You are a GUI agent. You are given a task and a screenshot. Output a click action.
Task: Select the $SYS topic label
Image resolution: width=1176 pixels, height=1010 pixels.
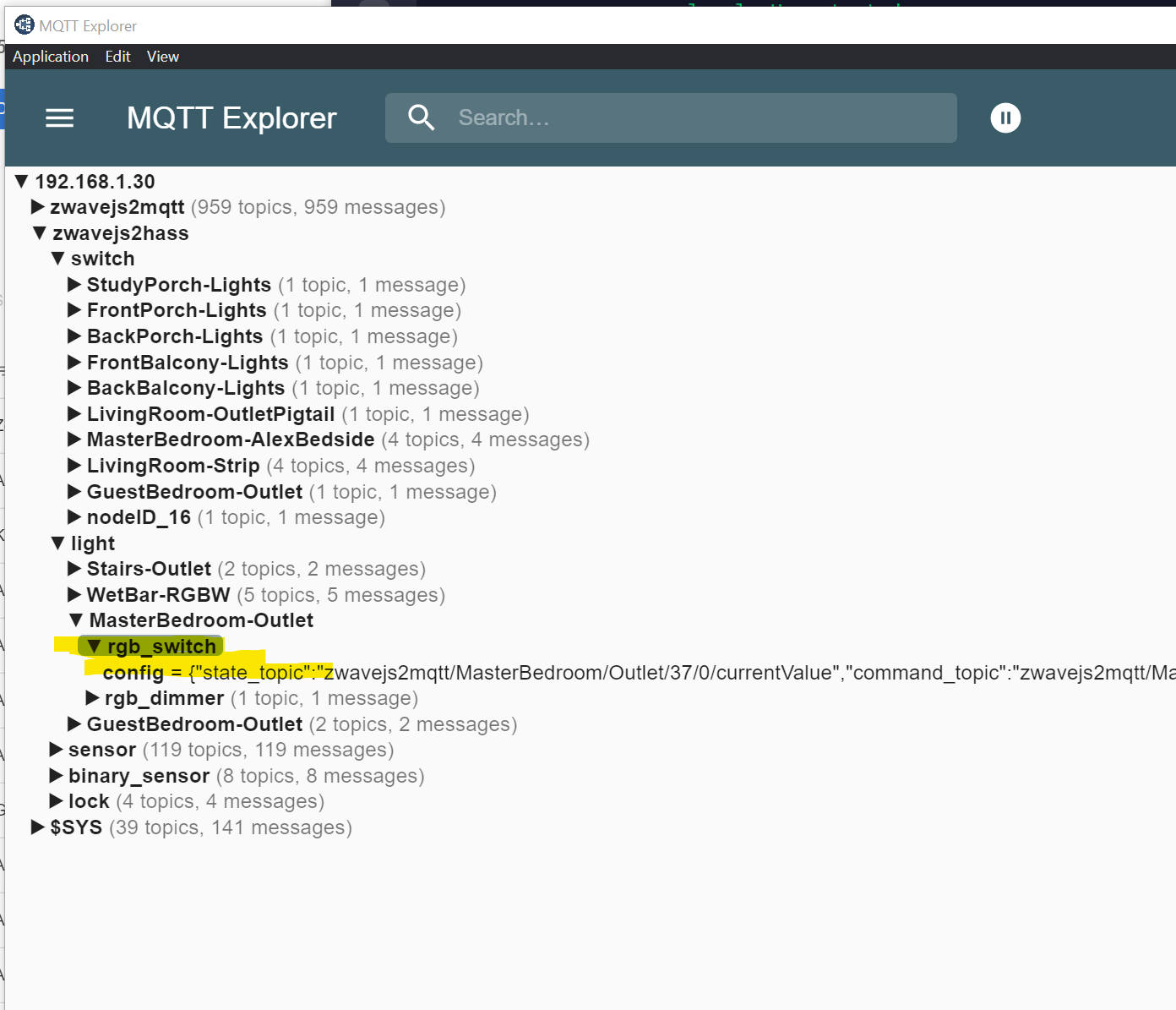coord(76,827)
